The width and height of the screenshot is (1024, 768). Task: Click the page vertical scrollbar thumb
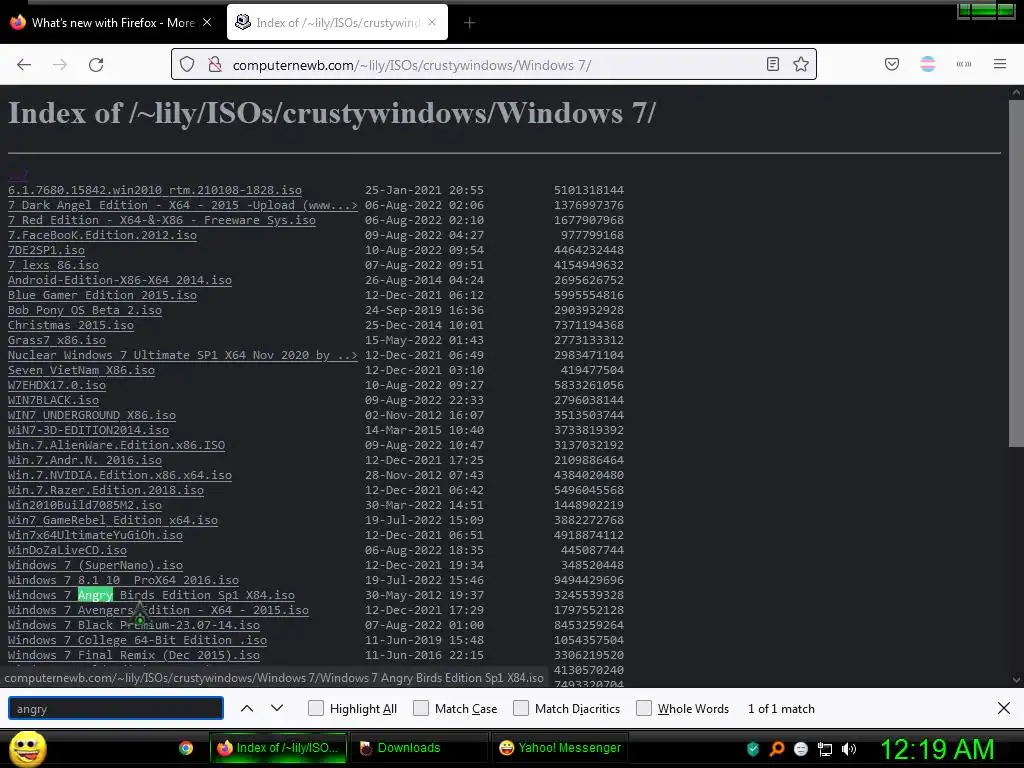[x=1016, y=274]
